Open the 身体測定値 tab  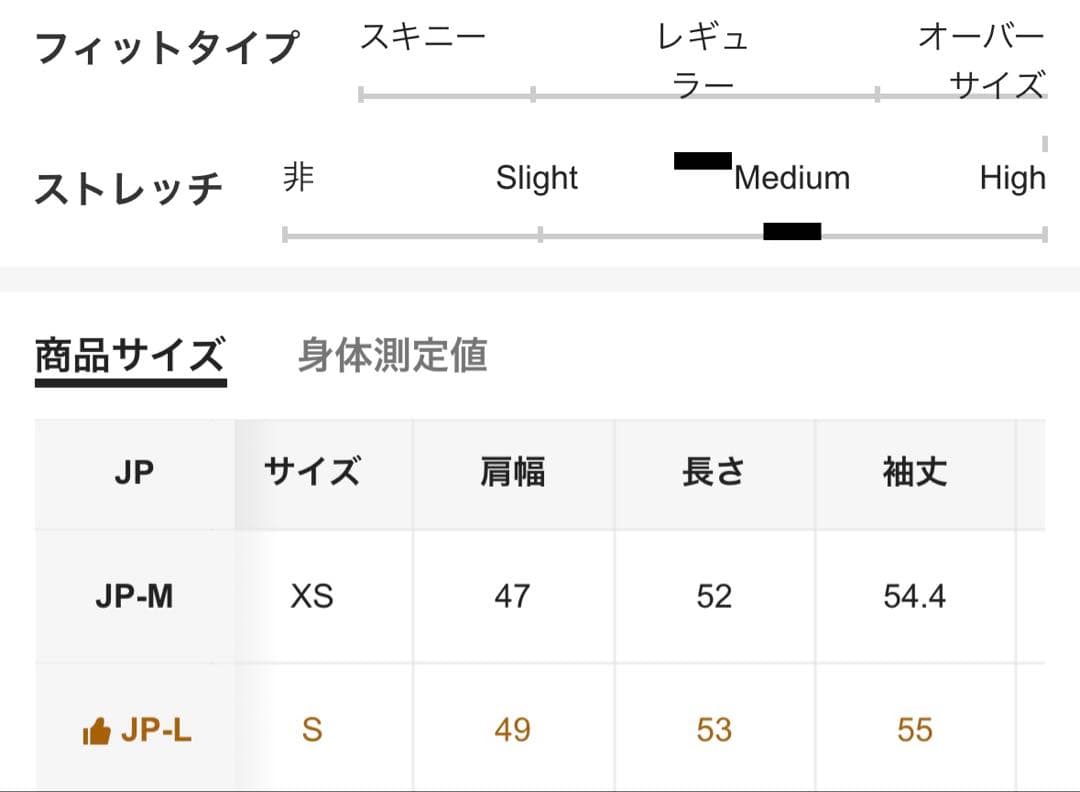(x=392, y=356)
